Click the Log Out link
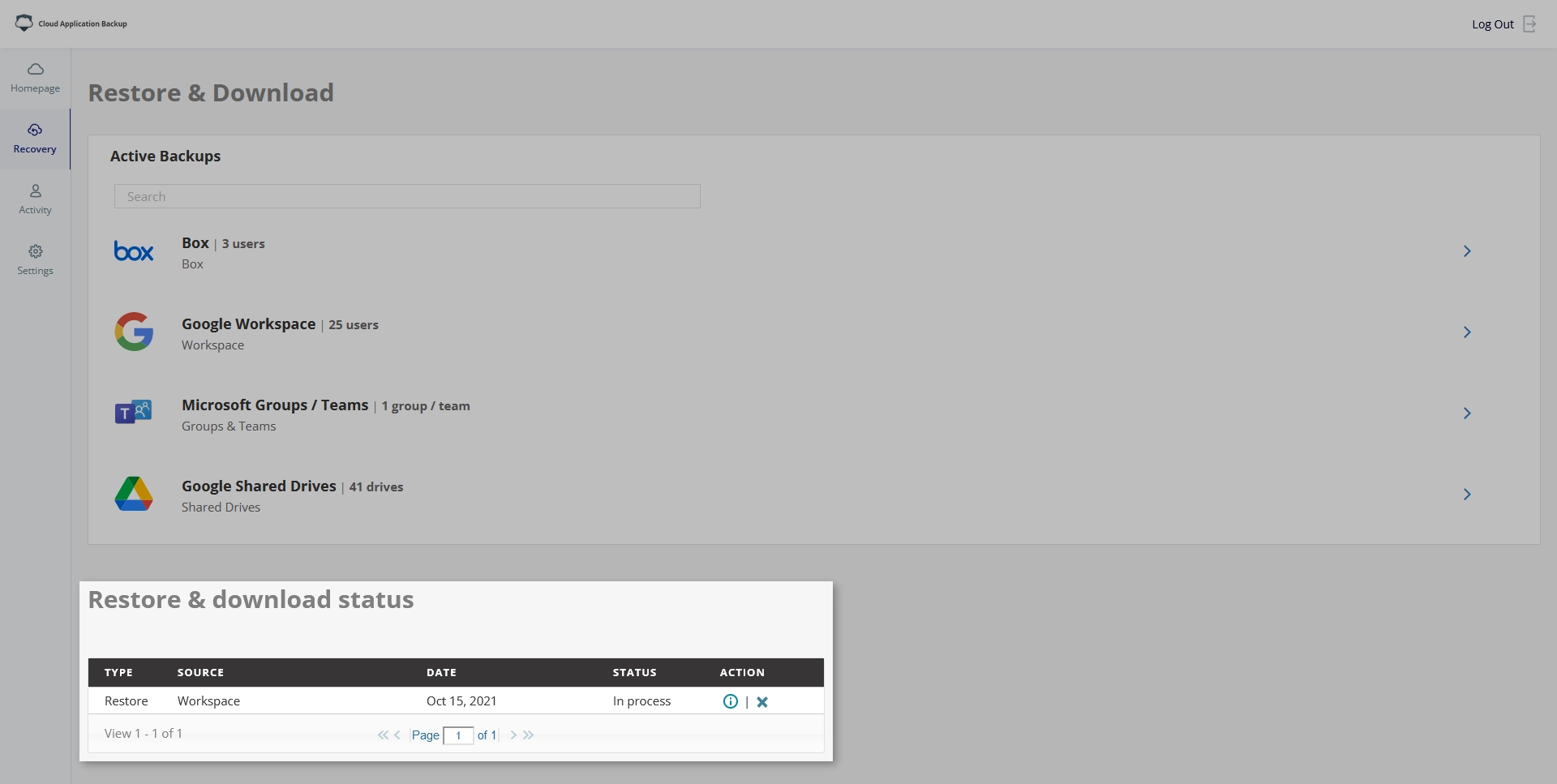This screenshot has height=784, width=1557. 1492,24
